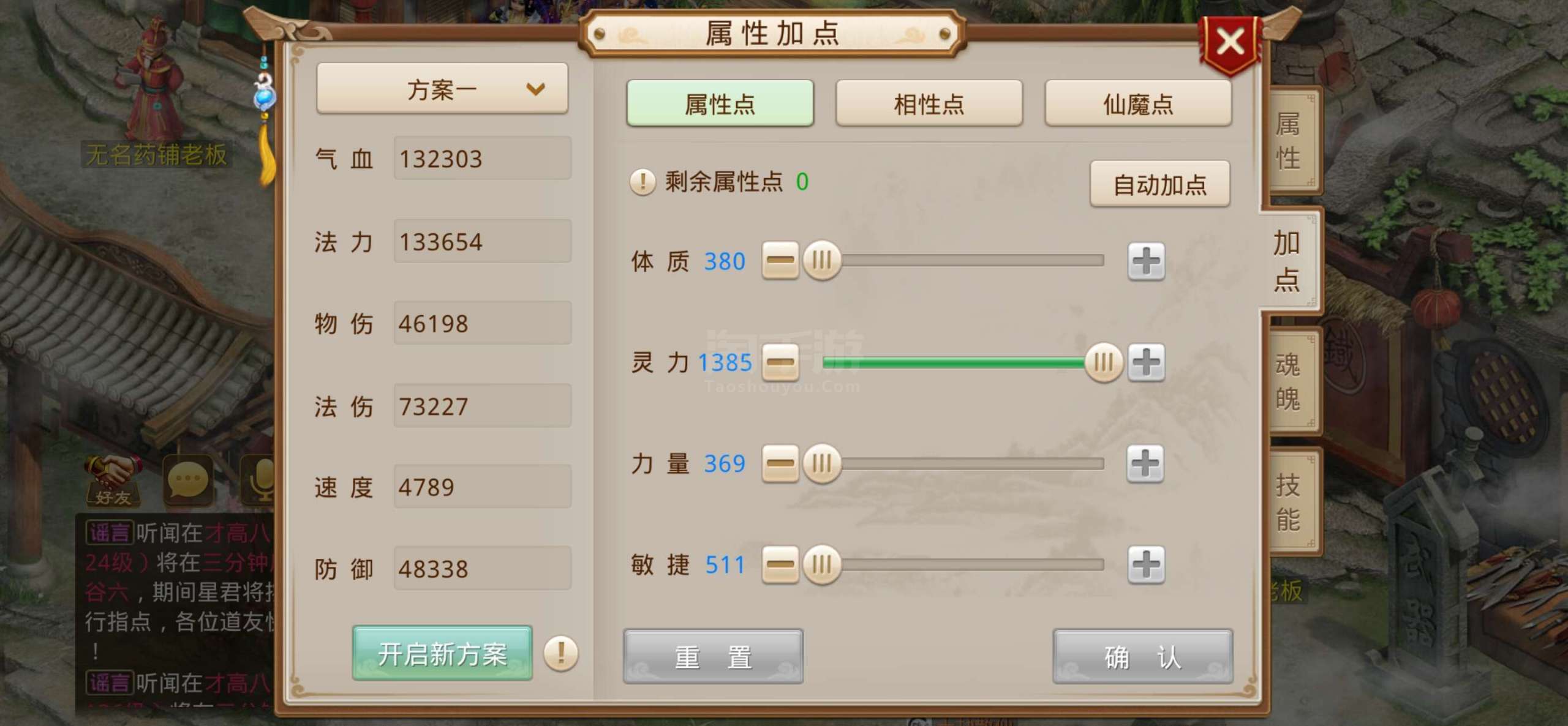
Task: Expand the 方案一 scheme dropdown
Action: [x=442, y=89]
